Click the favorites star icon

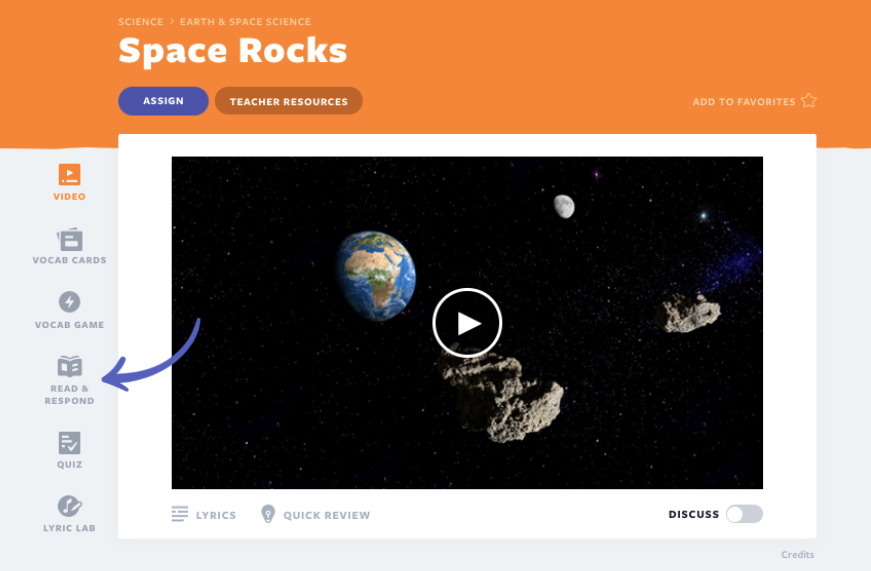pyautogui.click(x=809, y=101)
